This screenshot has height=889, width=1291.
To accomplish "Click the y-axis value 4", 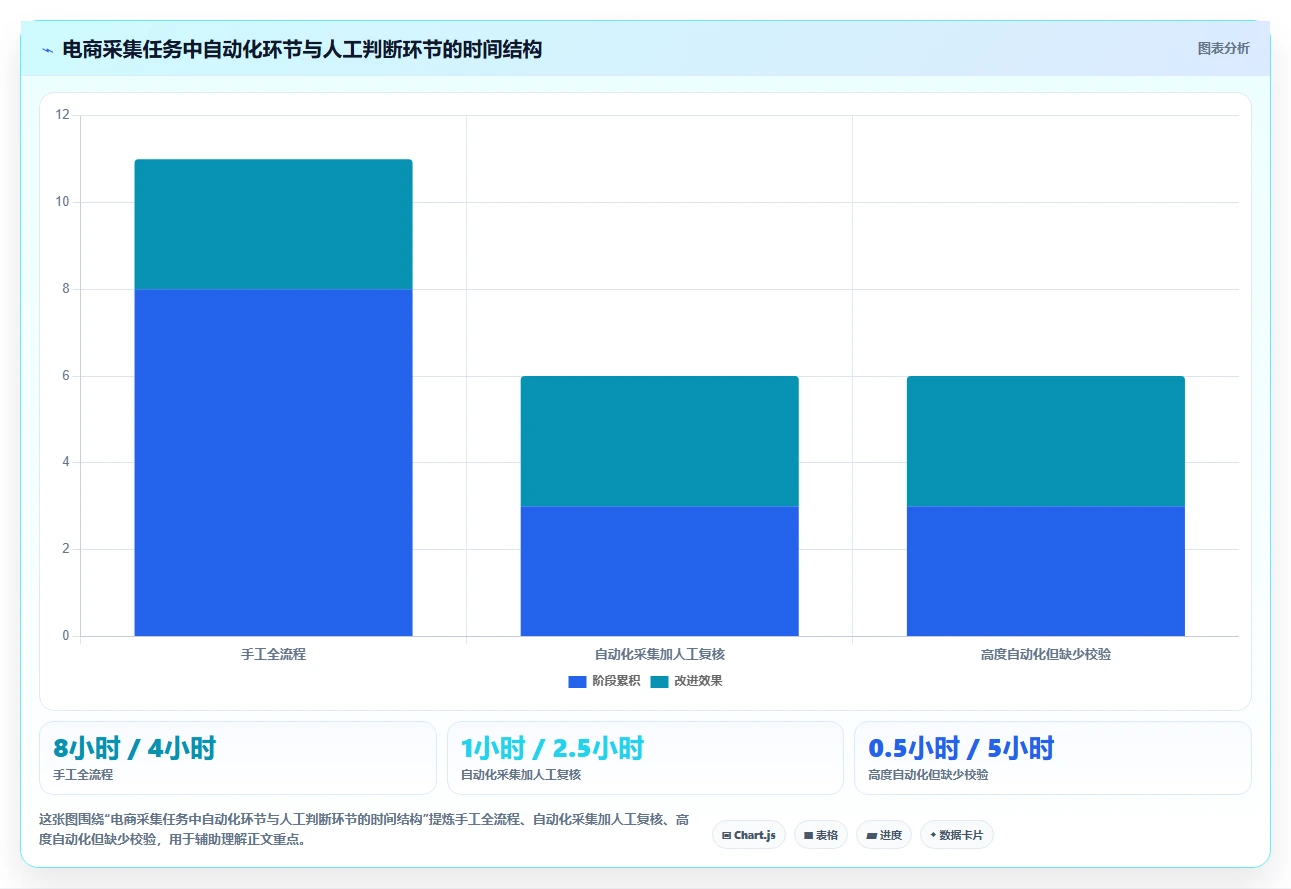I will coord(66,462).
